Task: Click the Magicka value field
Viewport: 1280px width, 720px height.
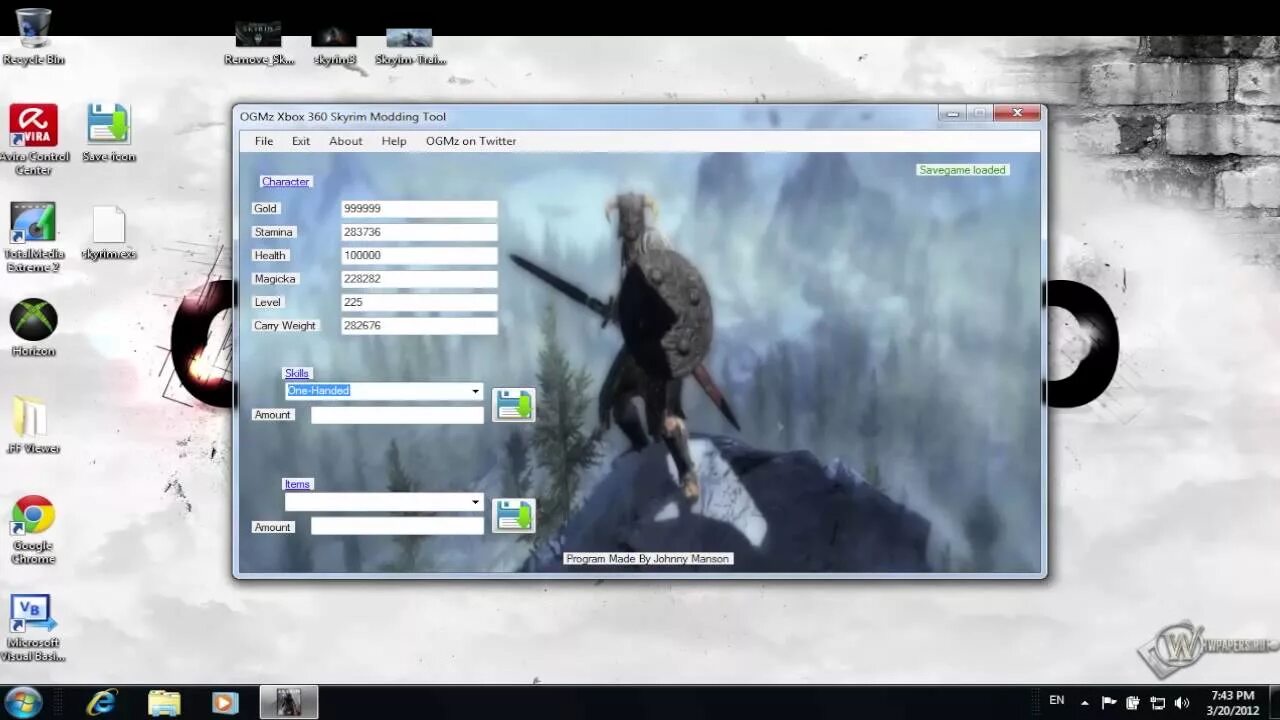Action: 419,279
